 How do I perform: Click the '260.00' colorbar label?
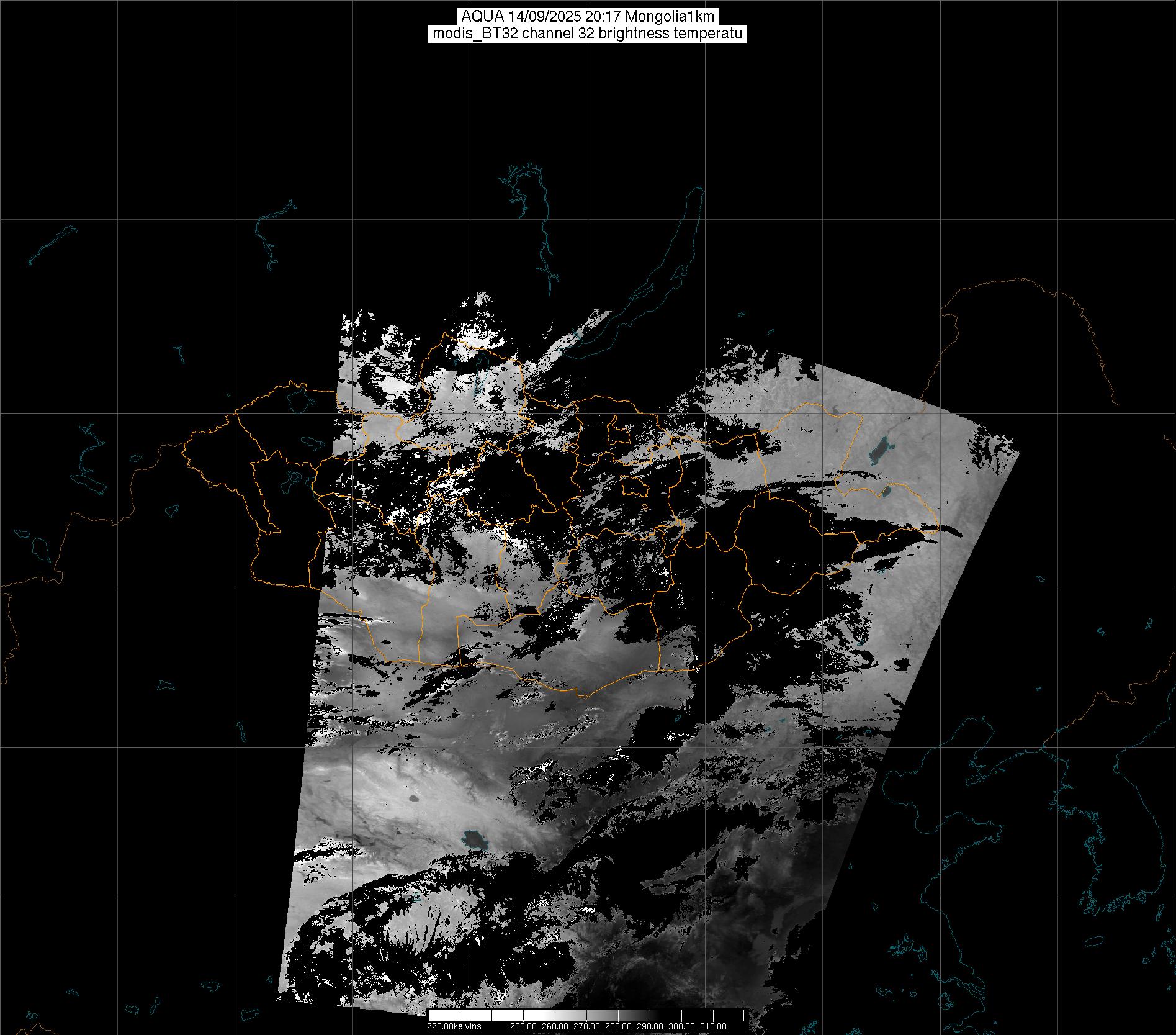(x=555, y=1026)
